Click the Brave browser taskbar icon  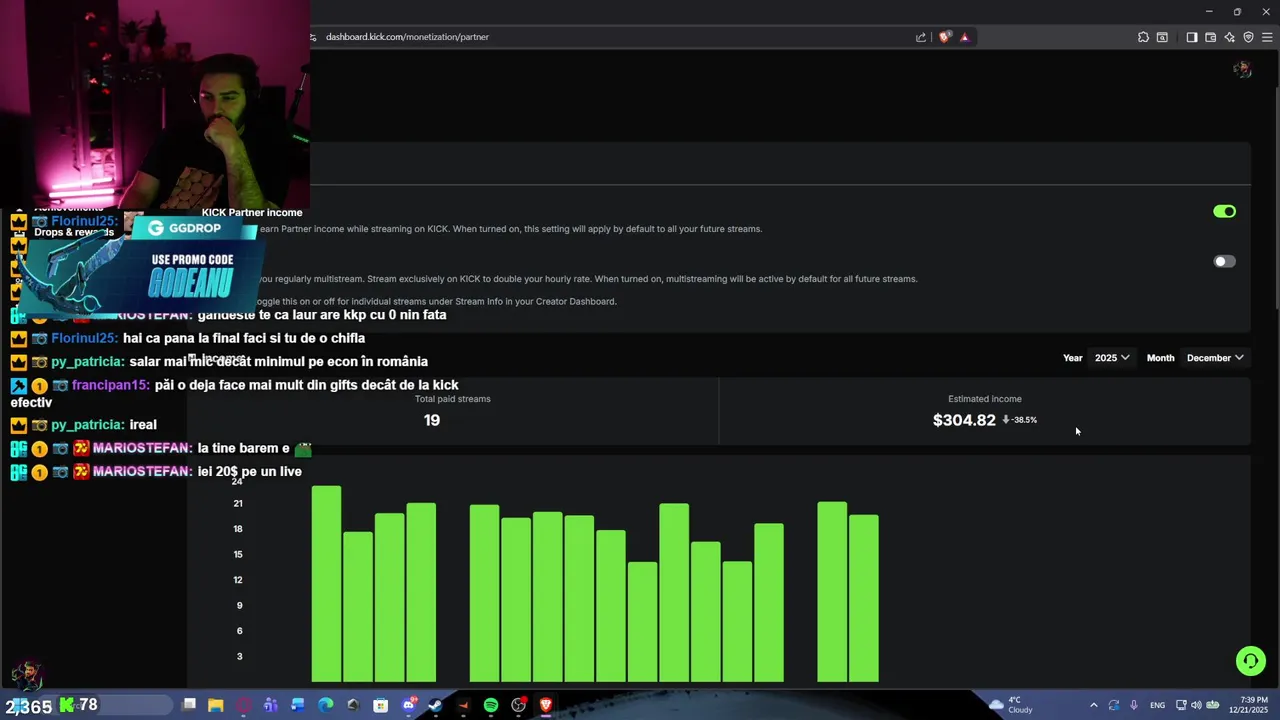pyautogui.click(x=546, y=705)
